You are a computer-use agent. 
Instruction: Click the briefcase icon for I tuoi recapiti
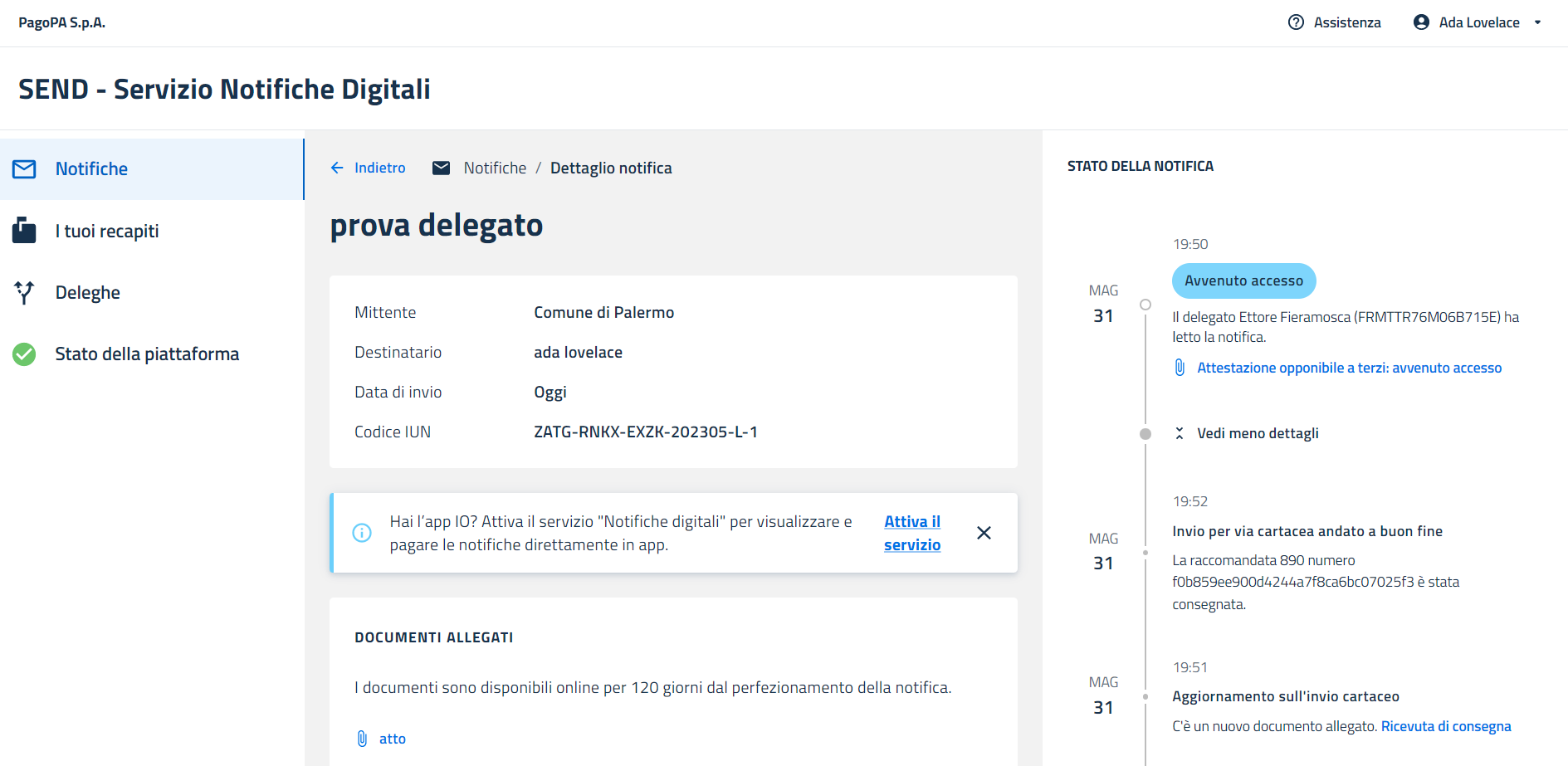tap(24, 231)
